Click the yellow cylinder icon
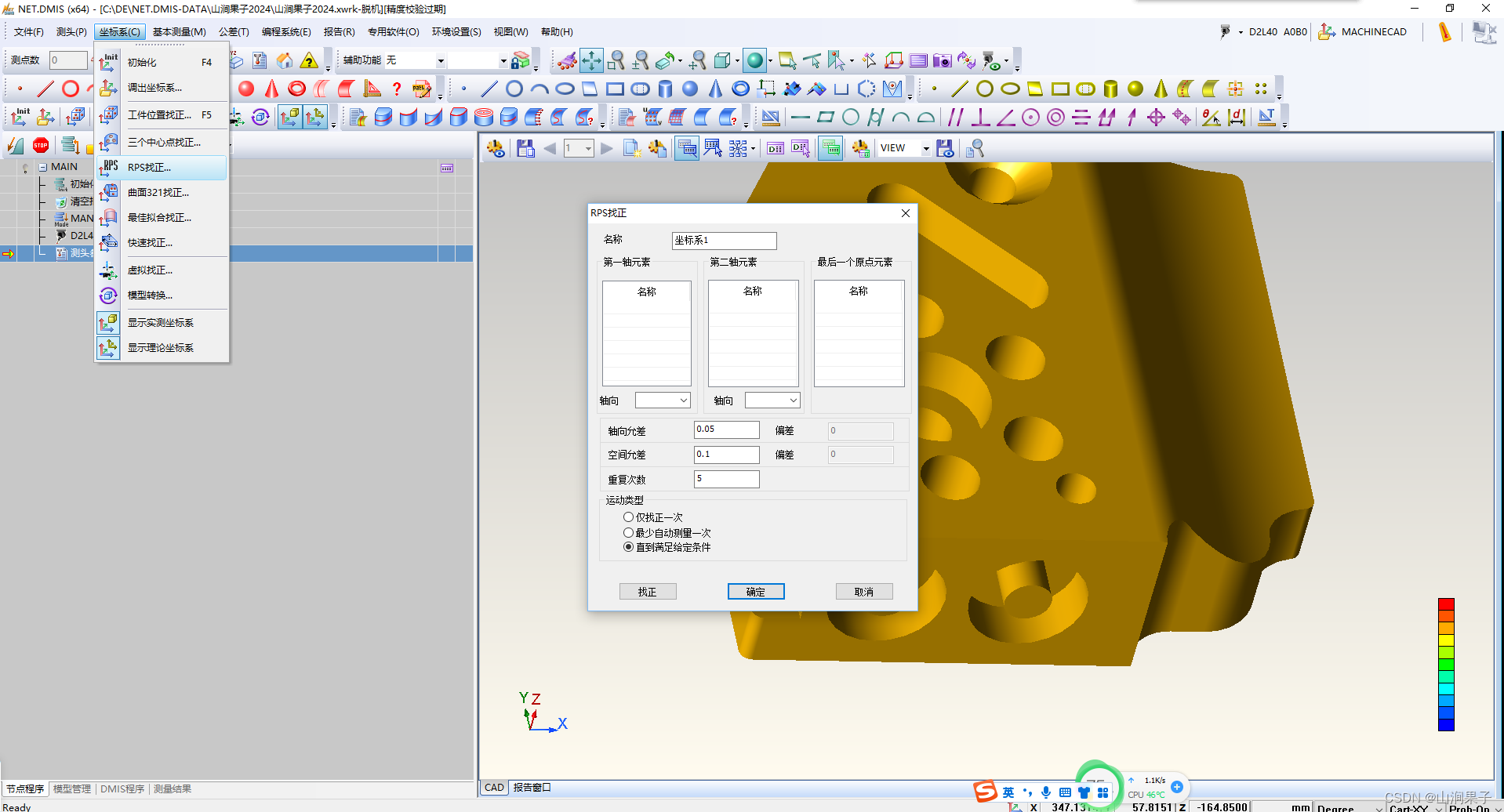The image size is (1504, 812). [x=1110, y=89]
